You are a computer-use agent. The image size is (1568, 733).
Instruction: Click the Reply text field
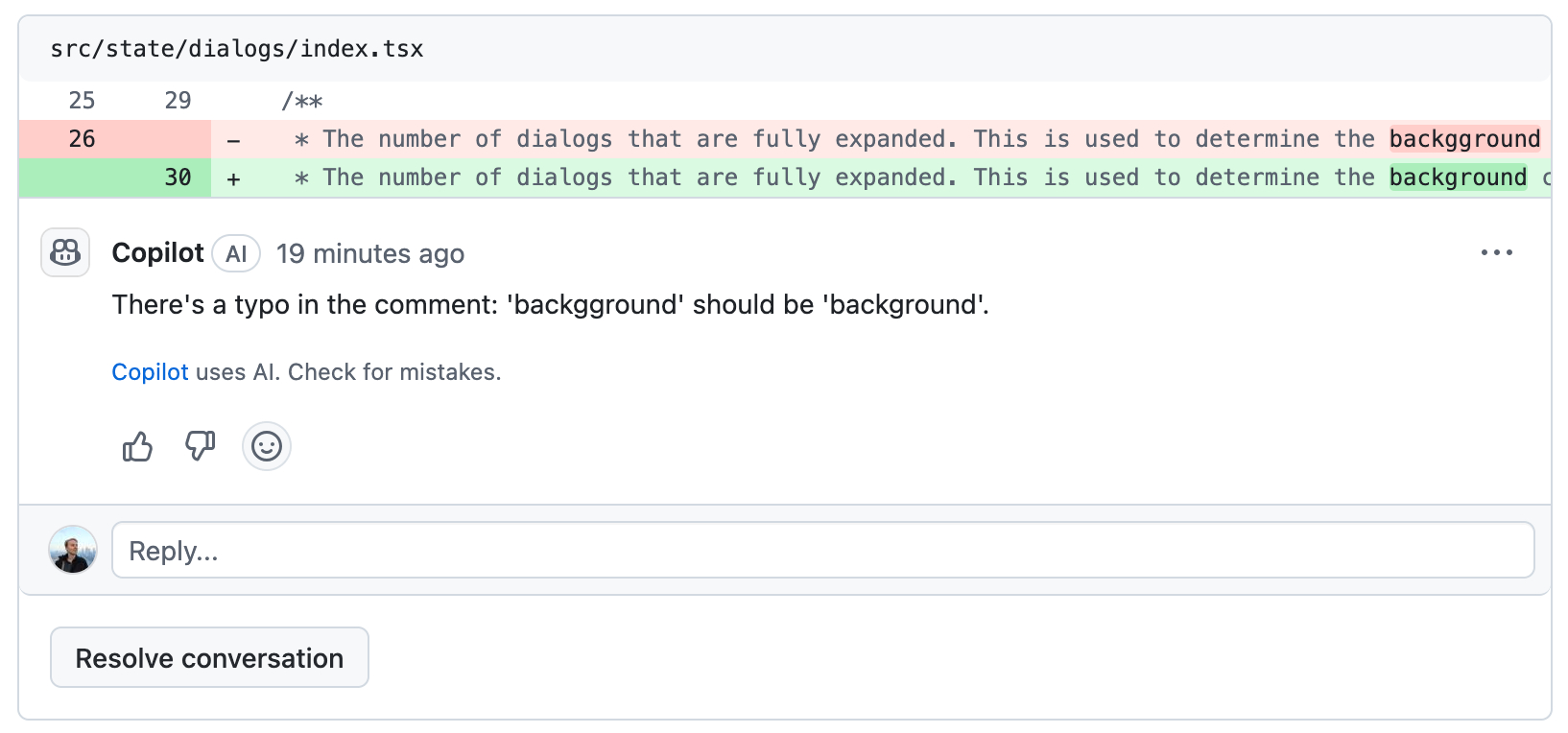click(x=822, y=550)
